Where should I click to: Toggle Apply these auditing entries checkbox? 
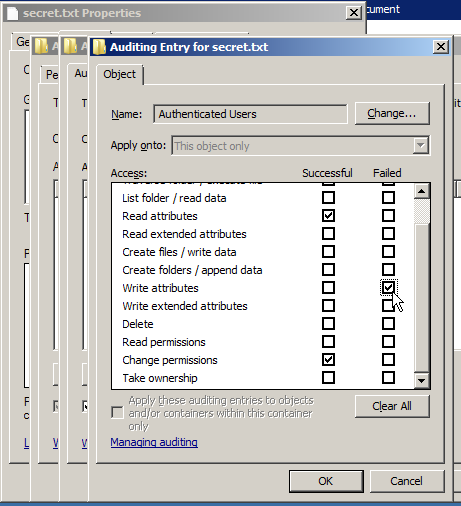click(117, 413)
